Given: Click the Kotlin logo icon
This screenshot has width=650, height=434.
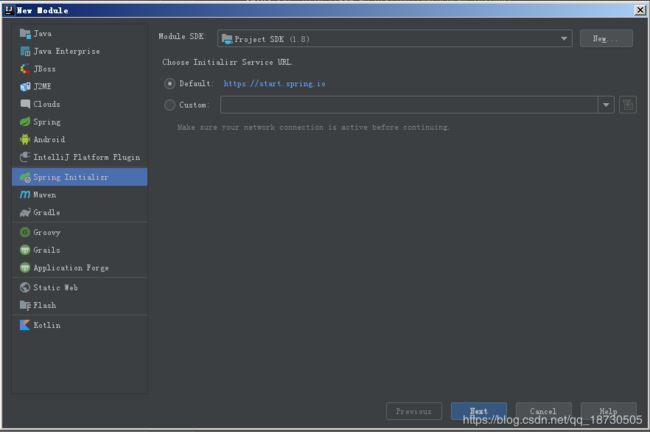Looking at the screenshot, I should (25, 325).
